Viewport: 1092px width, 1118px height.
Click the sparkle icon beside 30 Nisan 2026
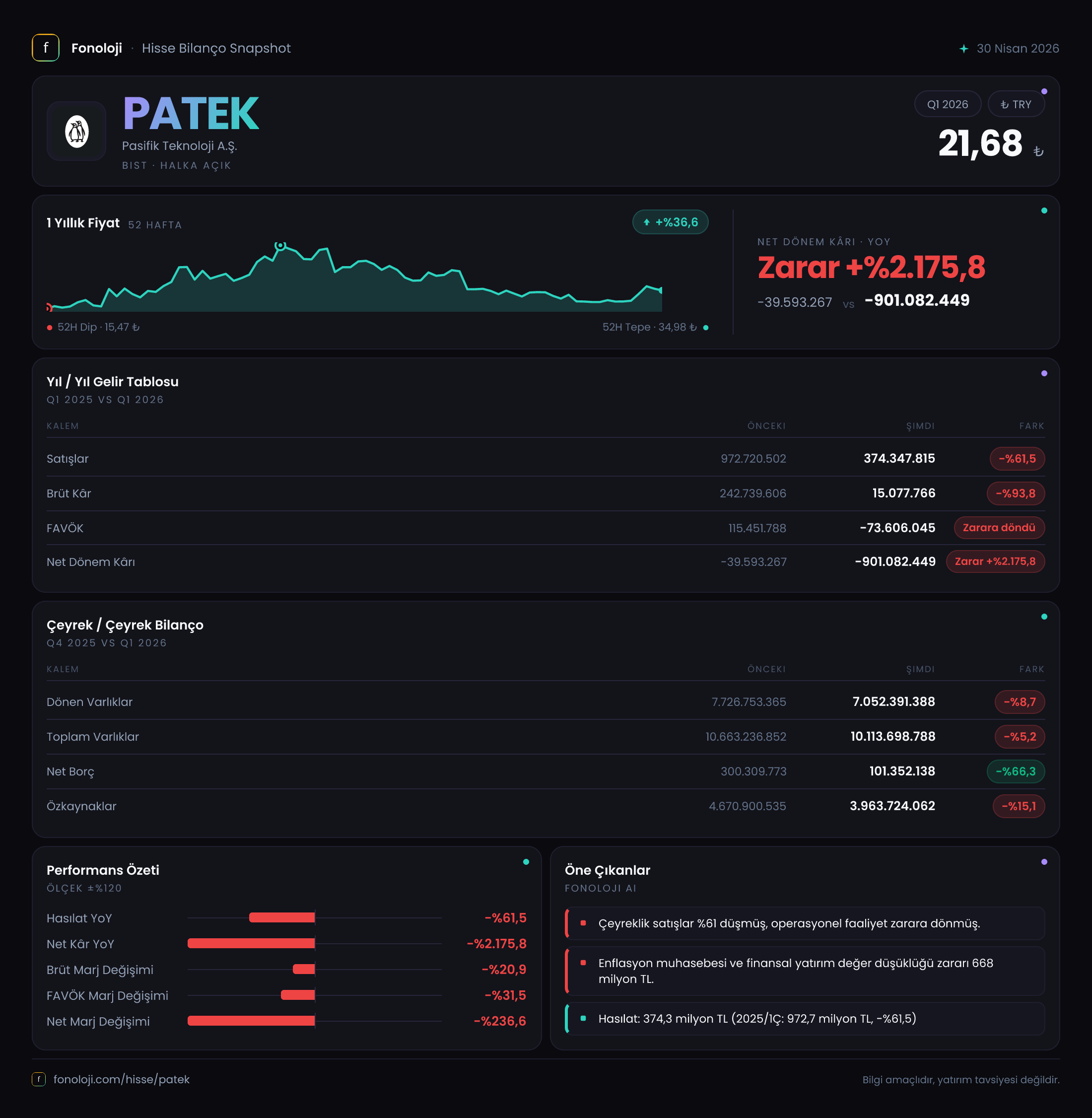pos(963,49)
